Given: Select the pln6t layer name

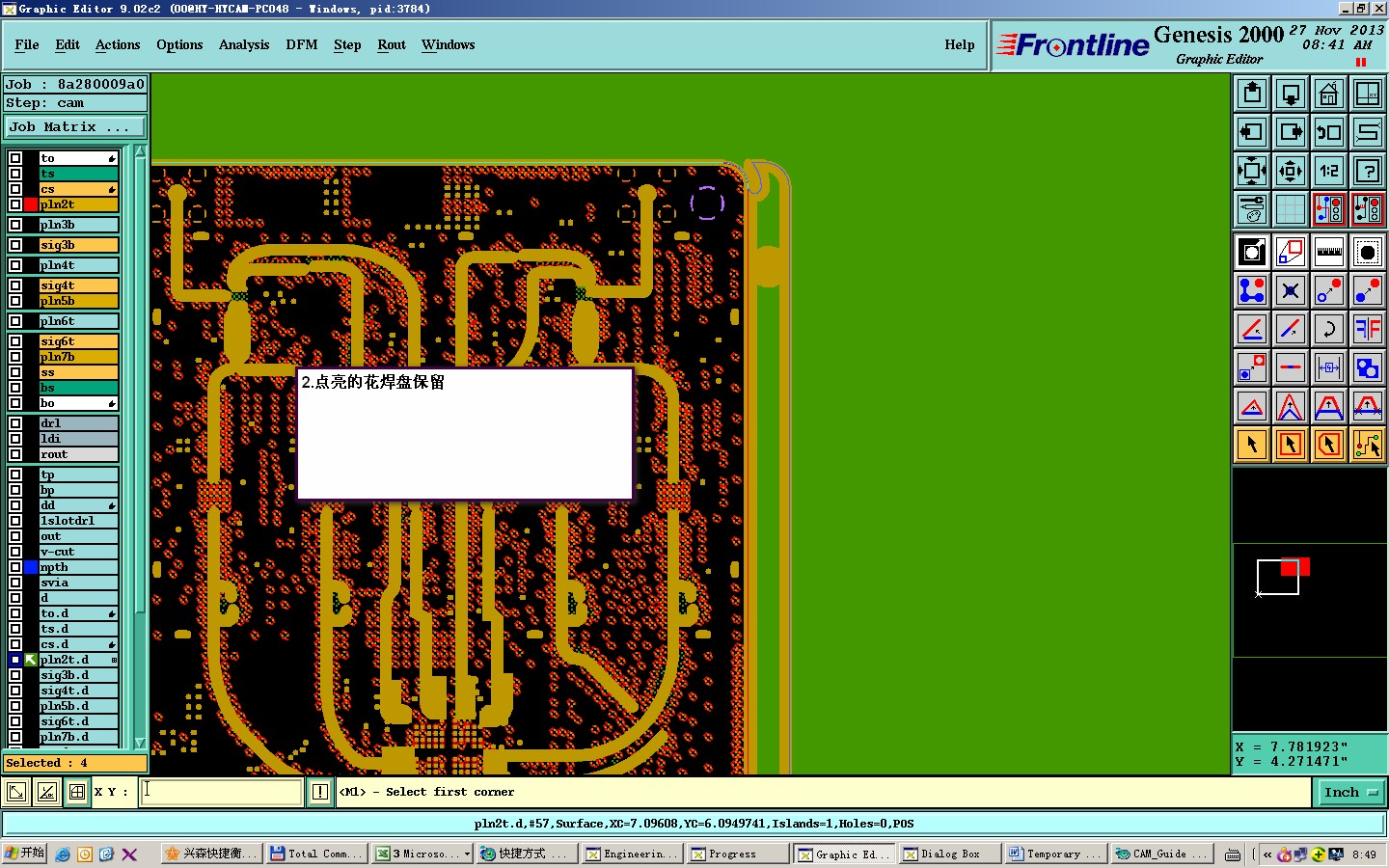Looking at the screenshot, I should point(78,321).
